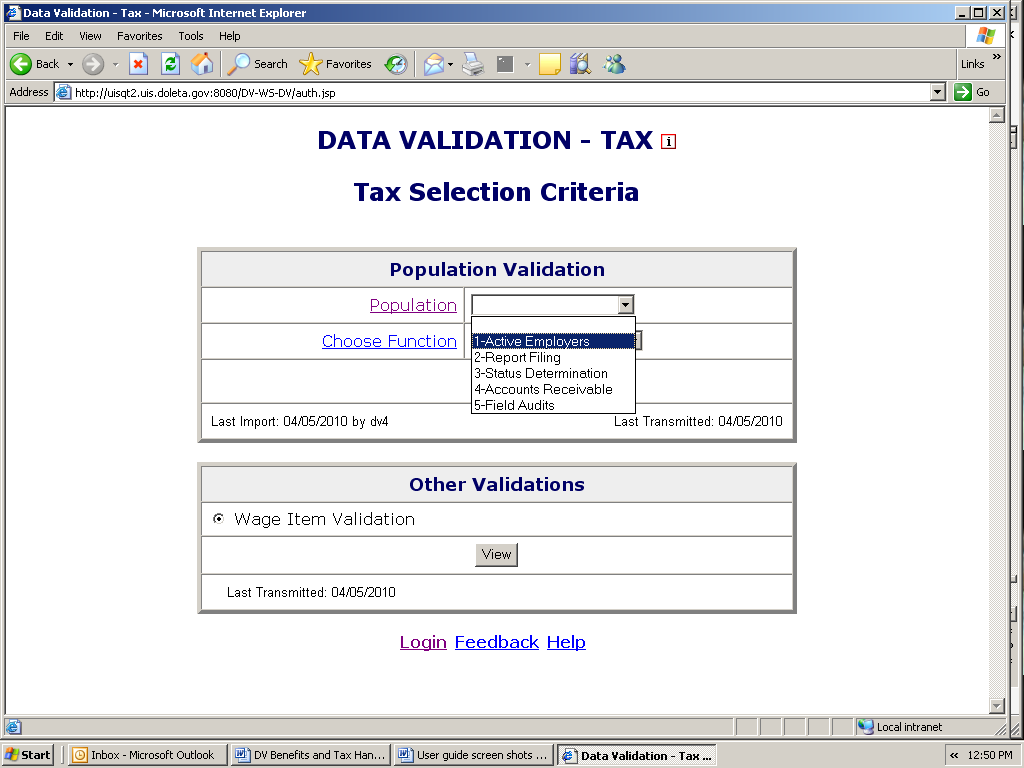Image resolution: width=1024 pixels, height=768 pixels.
Task: Open the Tools menu
Action: coord(191,36)
